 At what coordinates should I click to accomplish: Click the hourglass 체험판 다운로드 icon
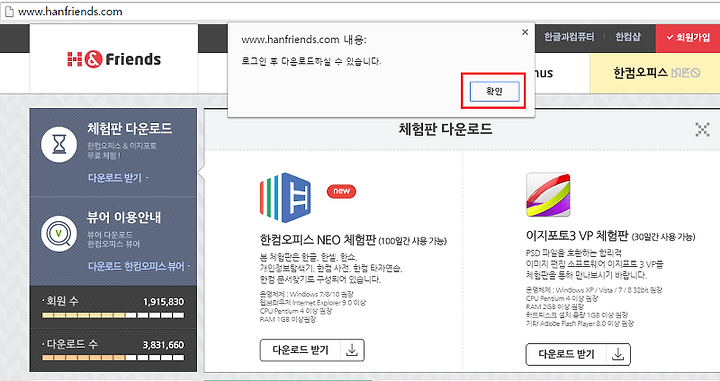tap(59, 145)
